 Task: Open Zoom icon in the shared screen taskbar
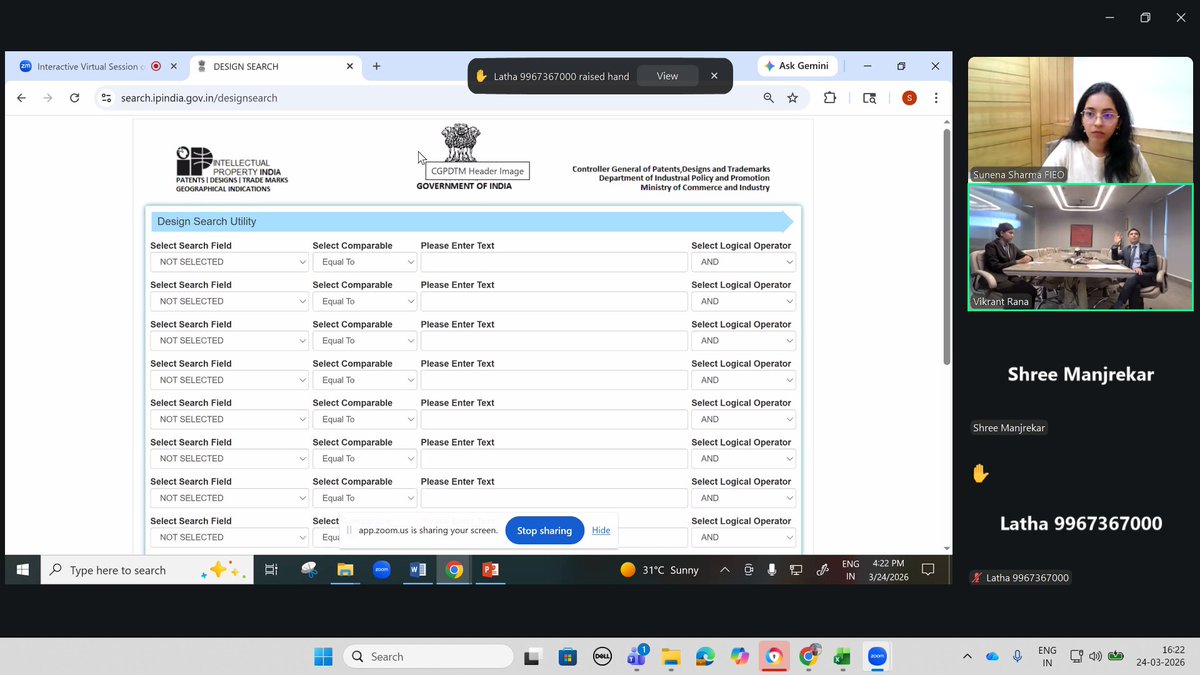[381, 570]
